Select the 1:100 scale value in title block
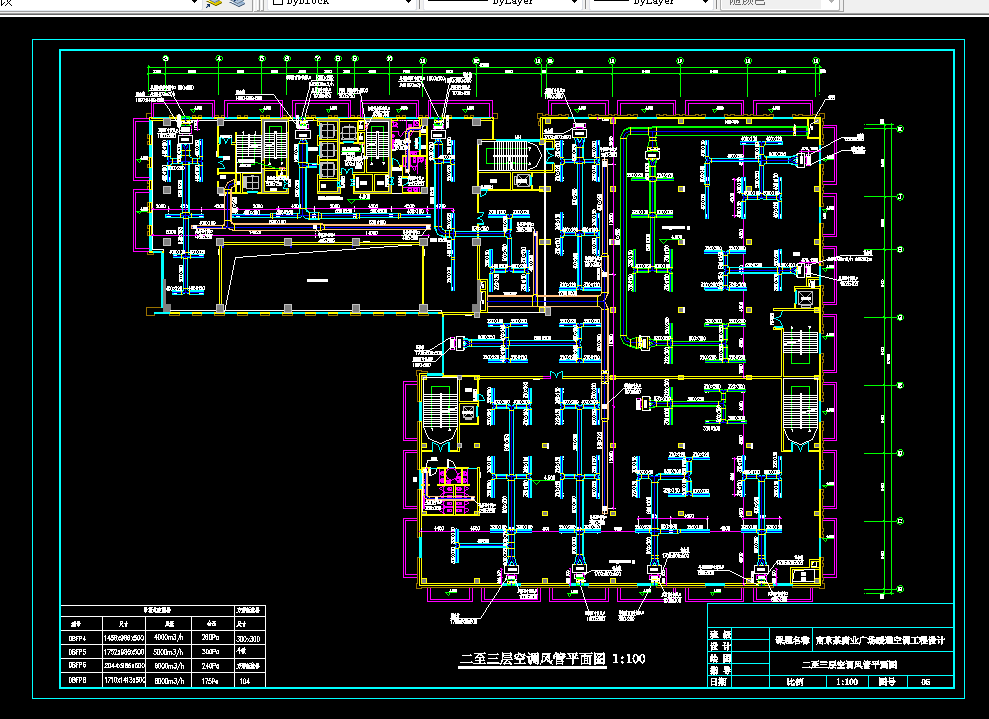Screen dimensions: 989x719 [x=847, y=680]
